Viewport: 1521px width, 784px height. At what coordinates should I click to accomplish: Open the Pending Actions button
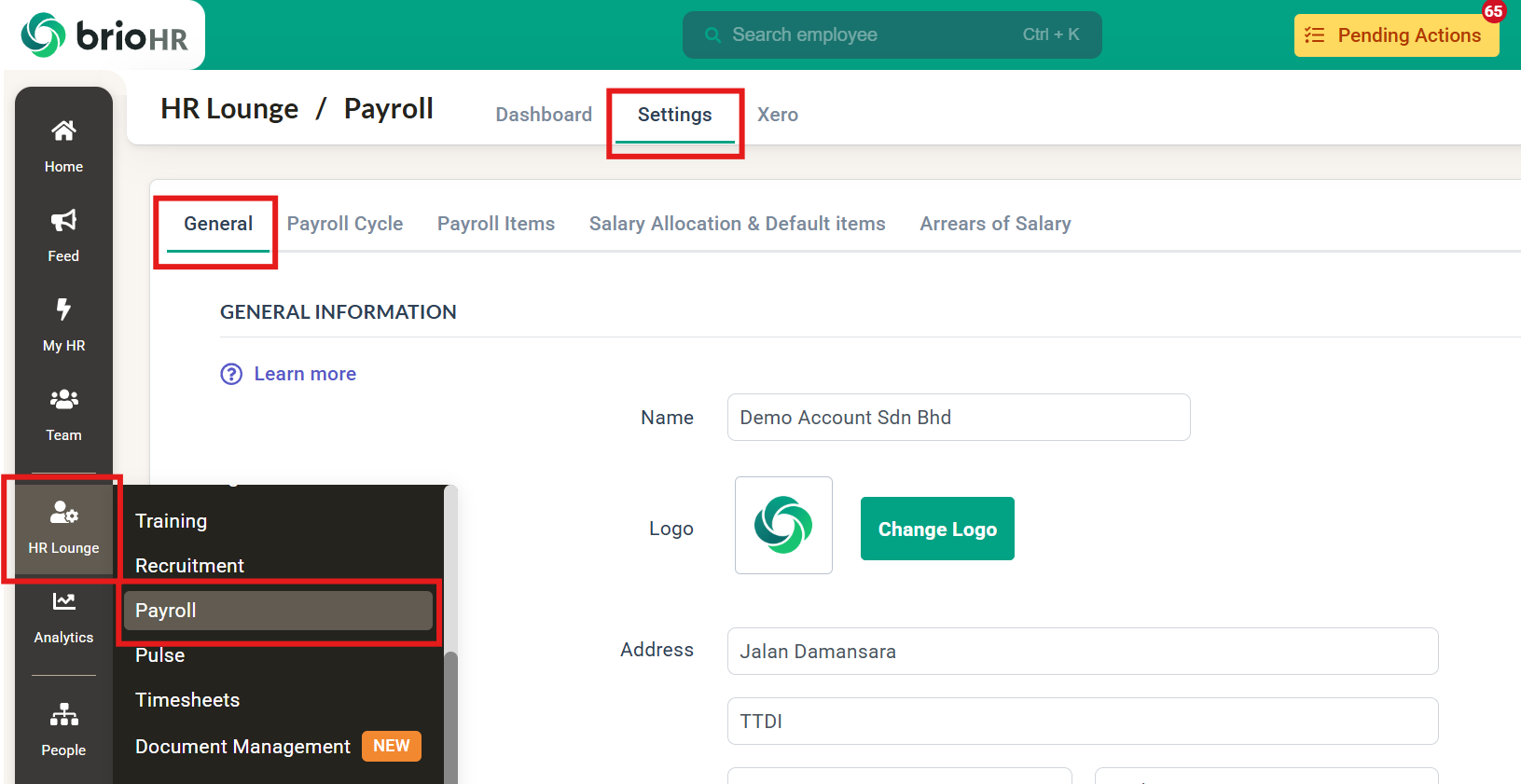1396,35
